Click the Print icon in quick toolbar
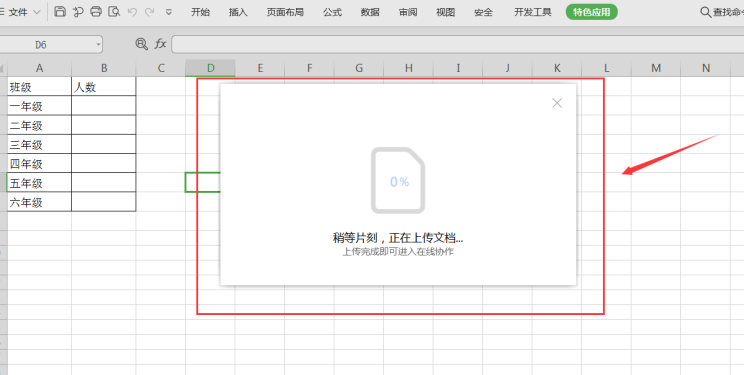The height and width of the screenshot is (375, 744). tap(96, 12)
